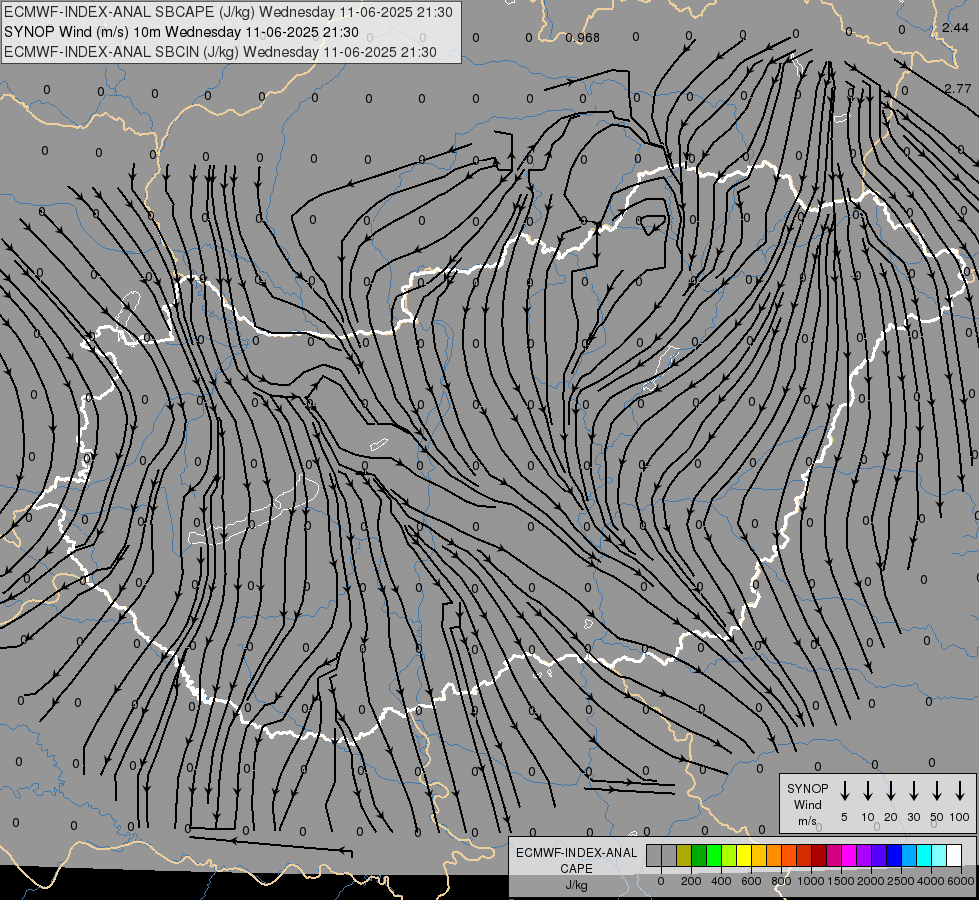Click the 5 m/s wind arrow in legend

pos(844,790)
